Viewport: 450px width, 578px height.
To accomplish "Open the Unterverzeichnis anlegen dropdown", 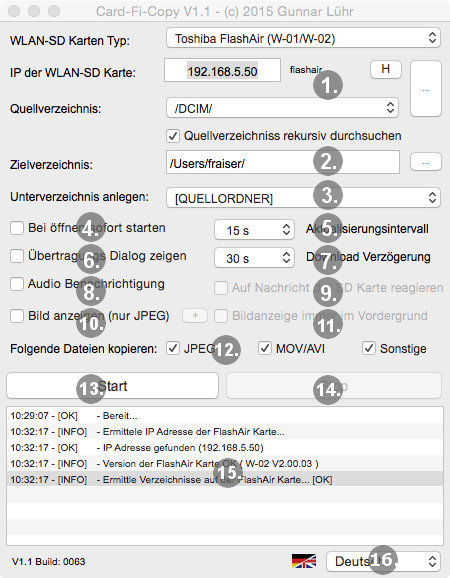I will click(x=303, y=198).
